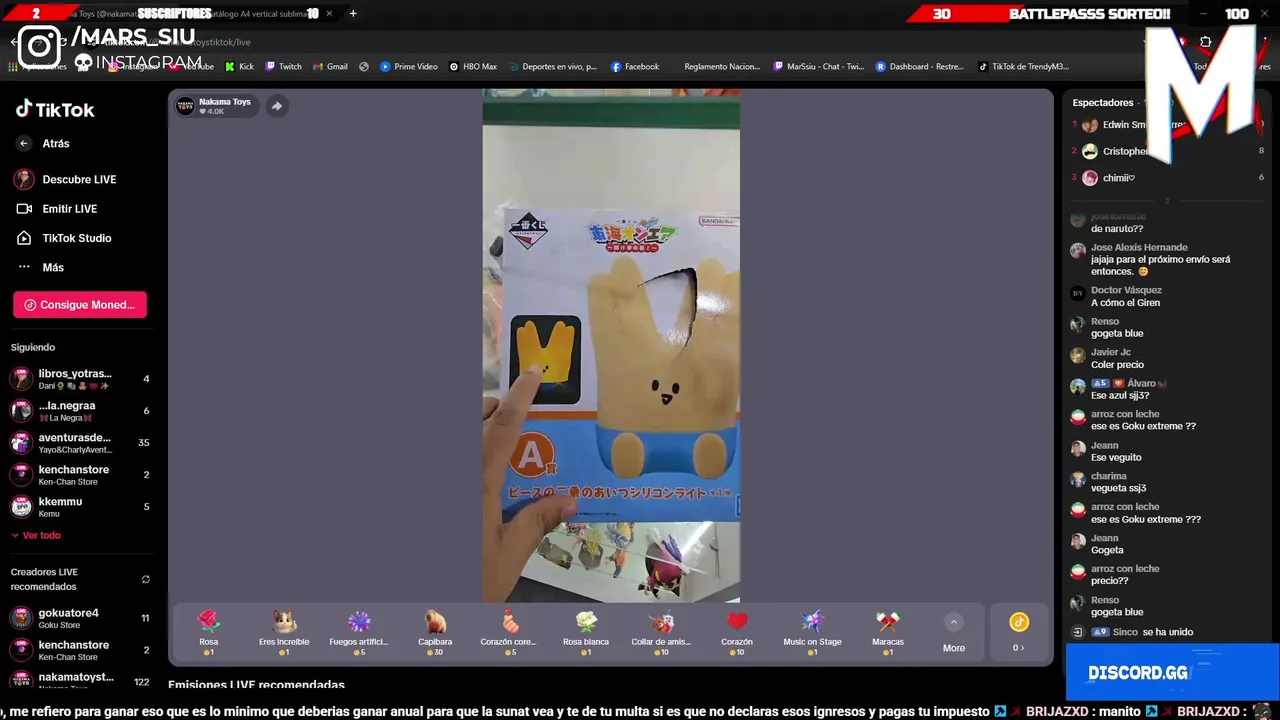
Task: Open the Prime Video bookmark
Action: (409, 67)
